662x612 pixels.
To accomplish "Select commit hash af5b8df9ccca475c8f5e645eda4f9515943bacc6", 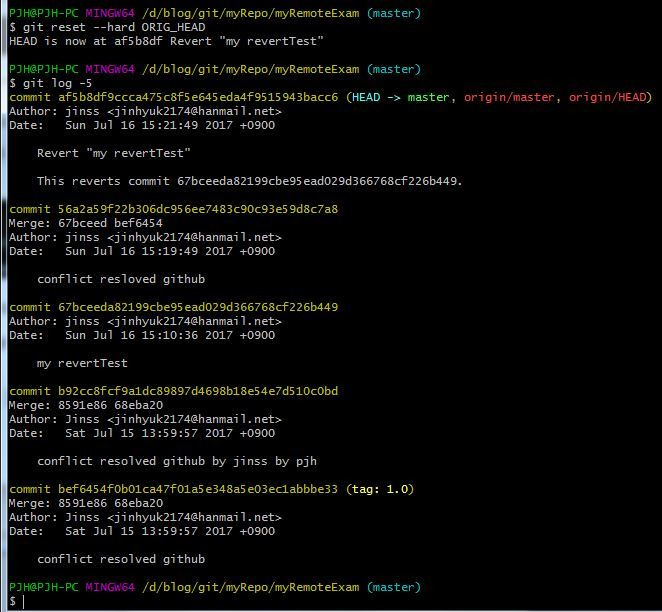I will (x=198, y=97).
